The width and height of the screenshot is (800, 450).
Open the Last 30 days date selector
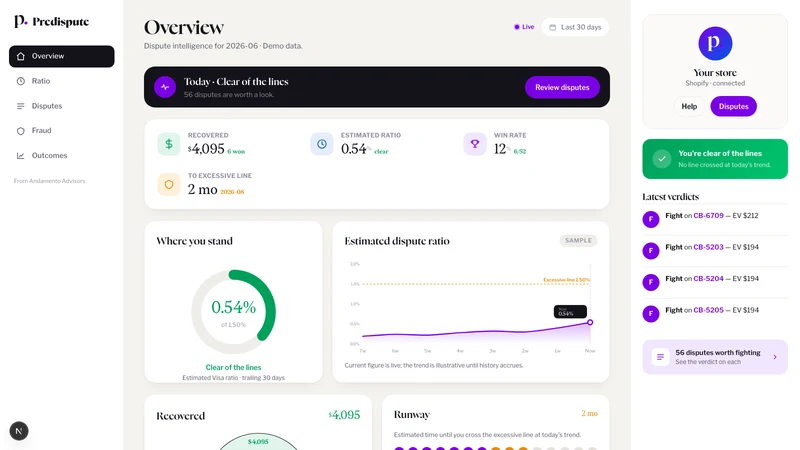tap(575, 27)
